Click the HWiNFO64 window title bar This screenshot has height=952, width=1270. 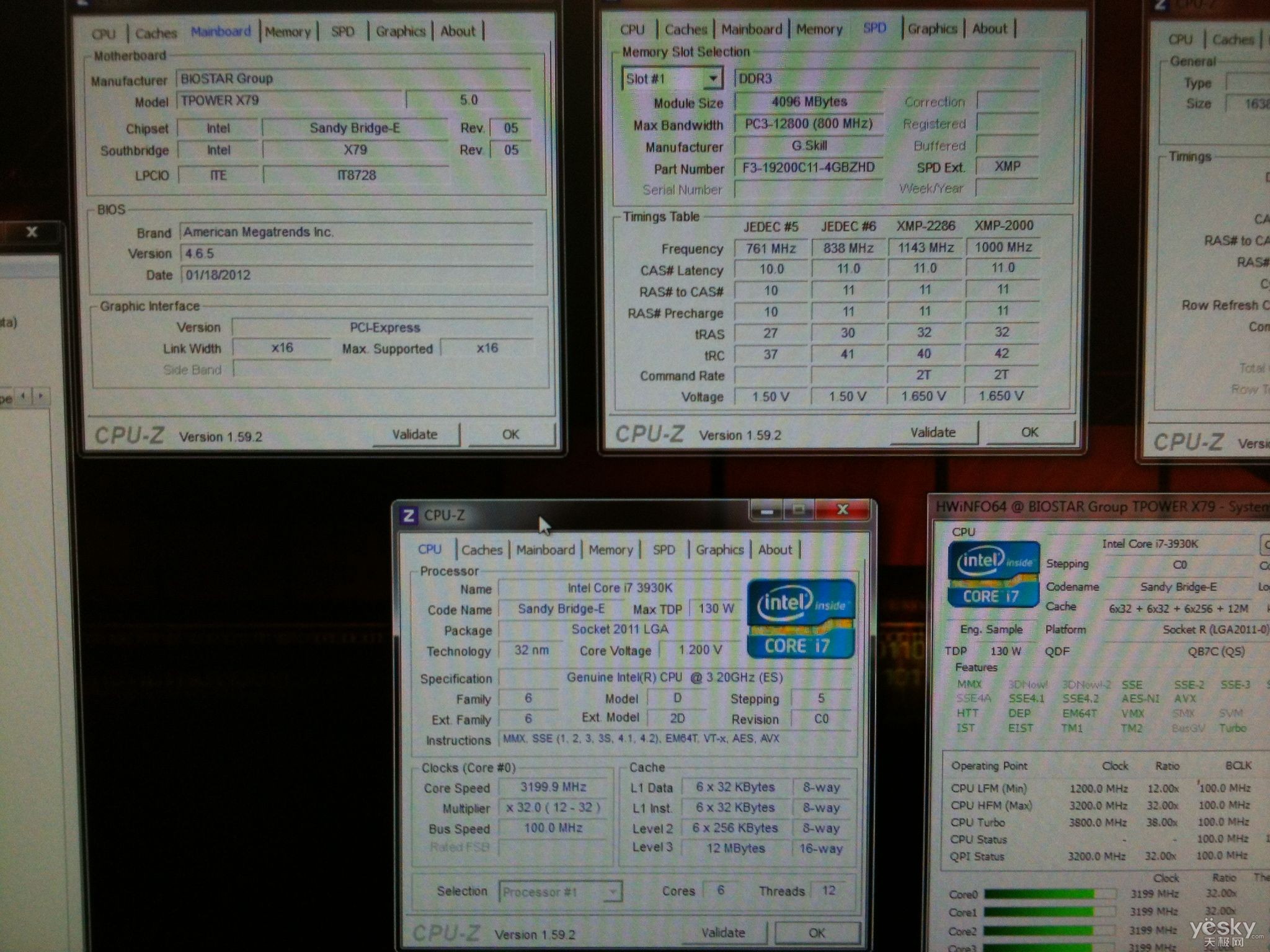point(1100,507)
